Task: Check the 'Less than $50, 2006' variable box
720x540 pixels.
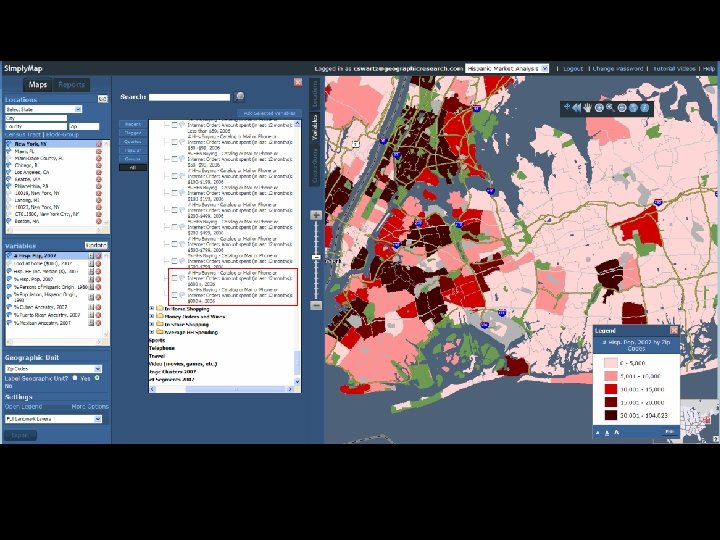Action: pos(174,125)
